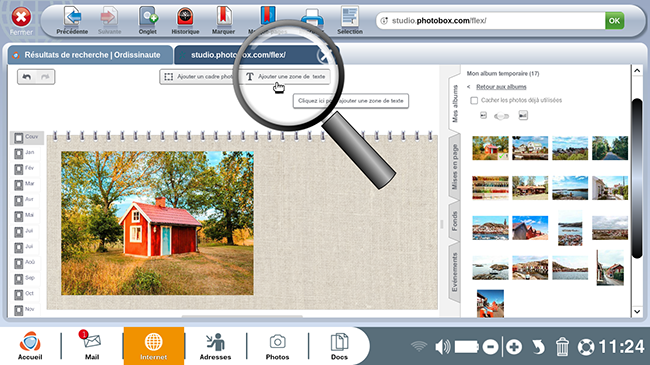Select second thumbnail in first album row
Viewport: 650px width, 365px height.
(x=530, y=148)
